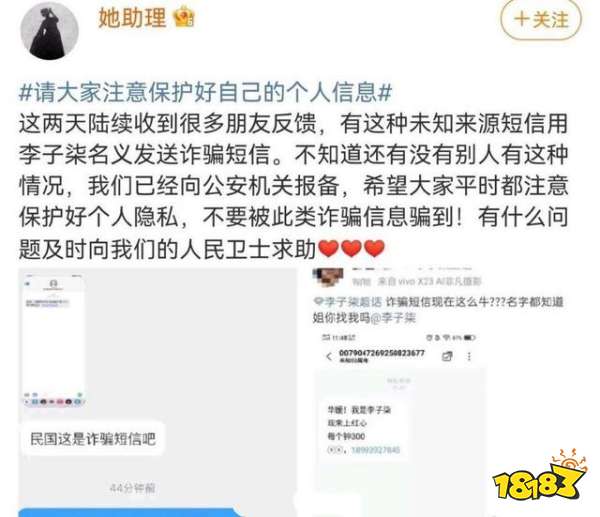Open hashtag 请大家注意保护好自己的个人信息
Screen dimensions: 600x517
point(205,93)
